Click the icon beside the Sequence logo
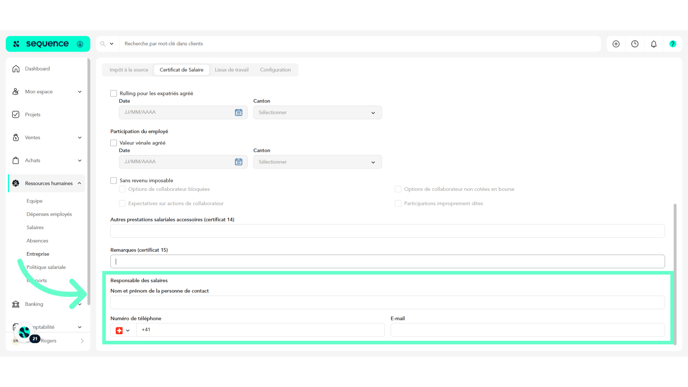Image resolution: width=688 pixels, height=387 pixels. [x=80, y=44]
